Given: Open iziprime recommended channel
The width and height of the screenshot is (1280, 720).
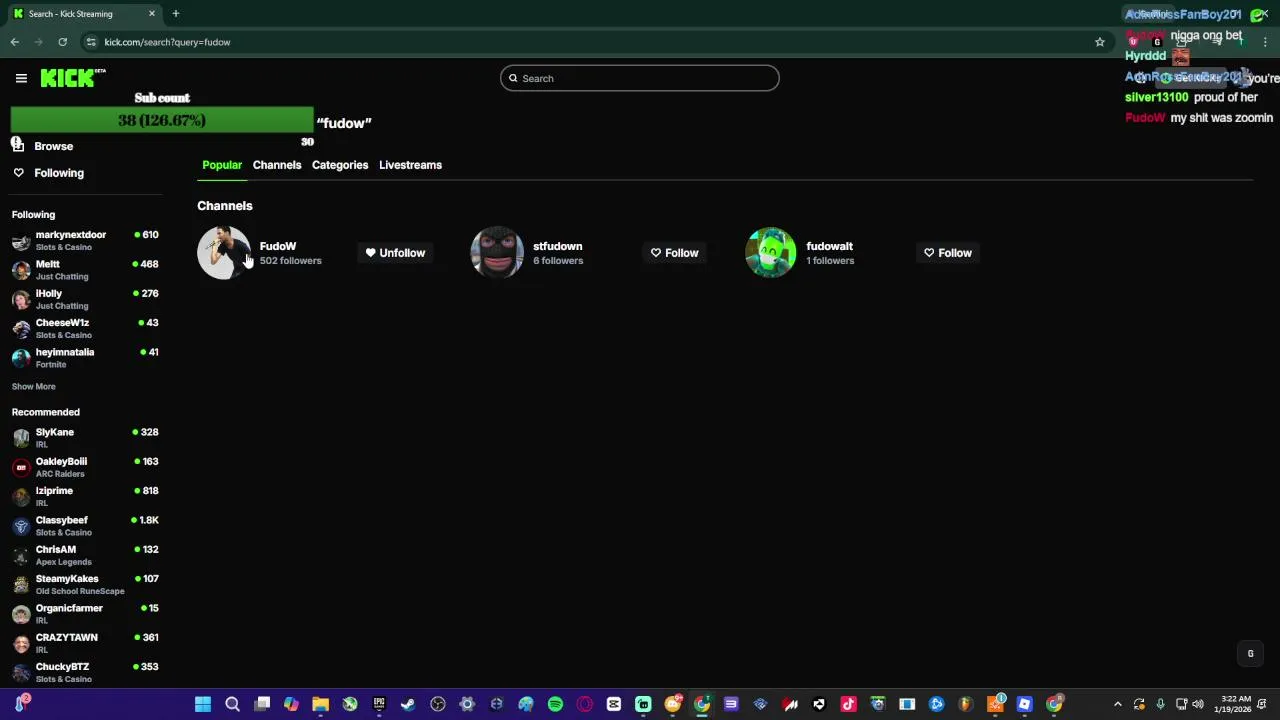Looking at the screenshot, I should tap(85, 497).
